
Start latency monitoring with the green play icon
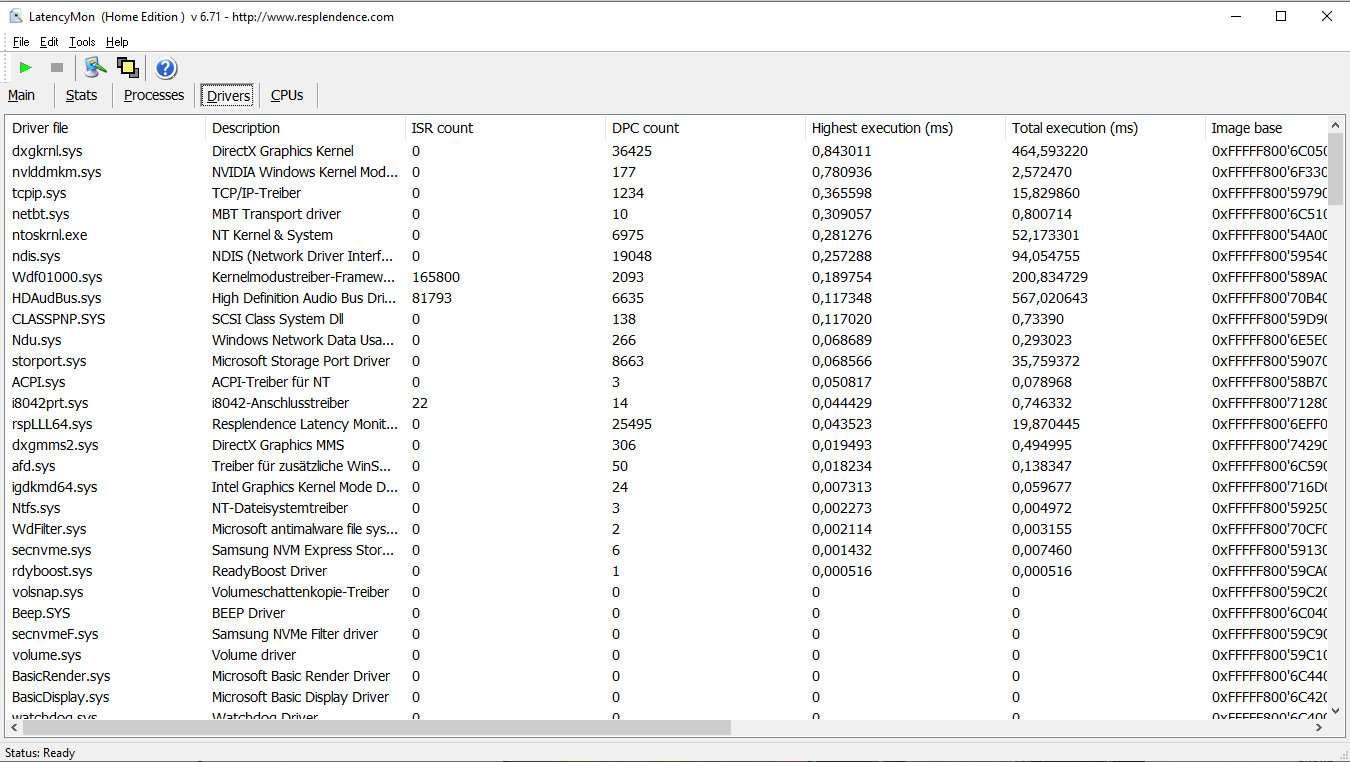click(26, 68)
